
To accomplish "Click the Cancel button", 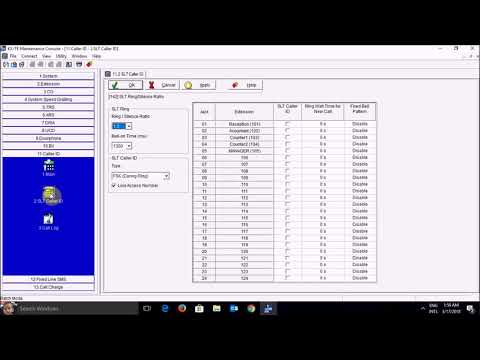I will pyautogui.click(x=162, y=85).
